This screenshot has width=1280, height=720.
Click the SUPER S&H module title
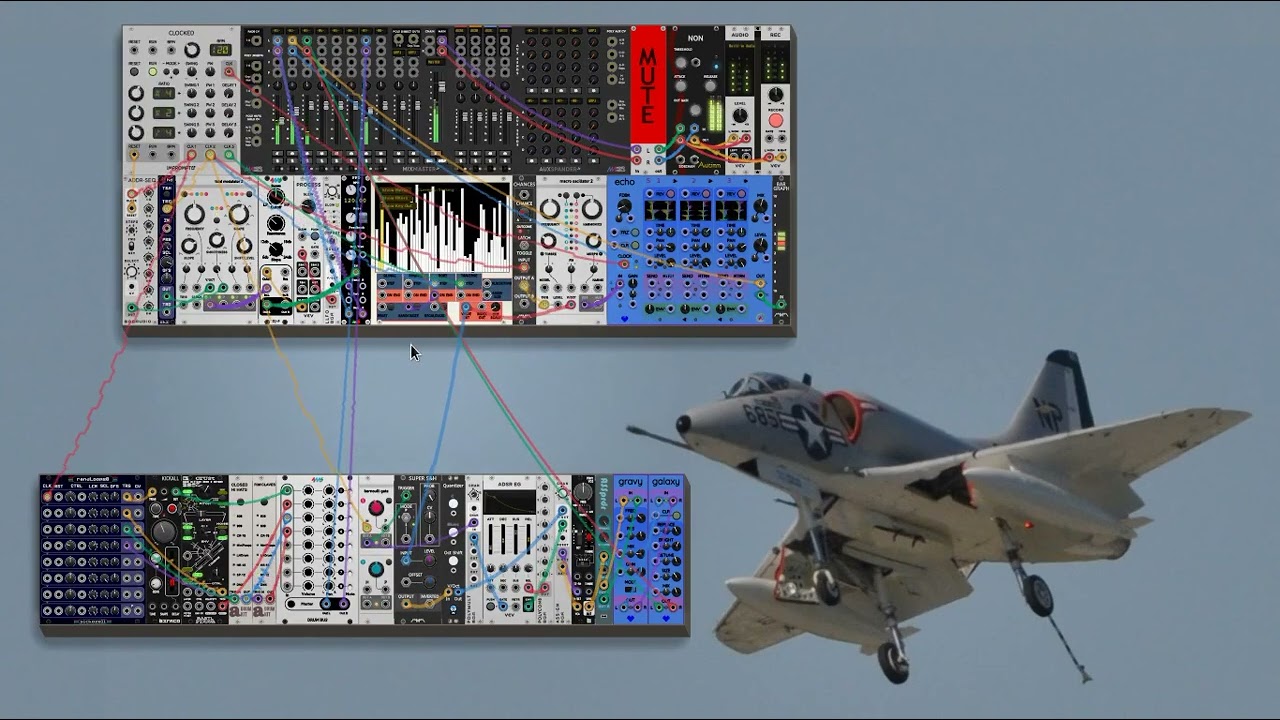pyautogui.click(x=422, y=478)
